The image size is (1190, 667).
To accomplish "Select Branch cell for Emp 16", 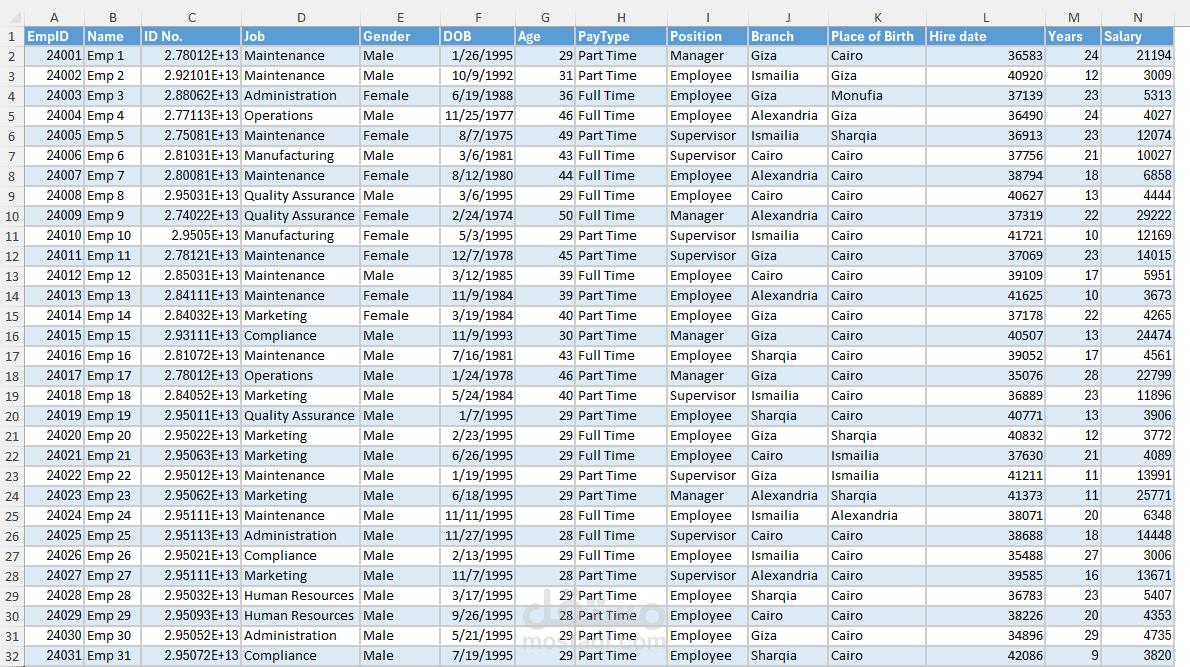I will coord(788,355).
